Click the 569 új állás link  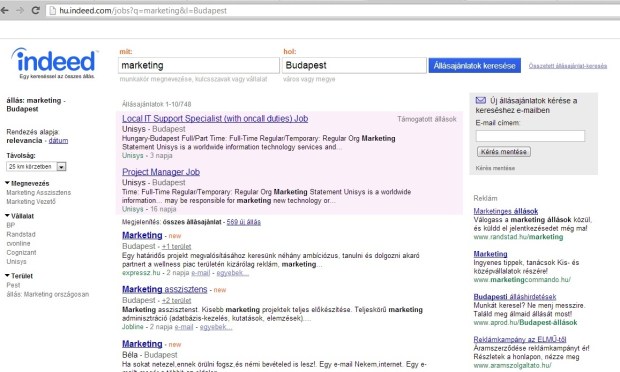244,222
